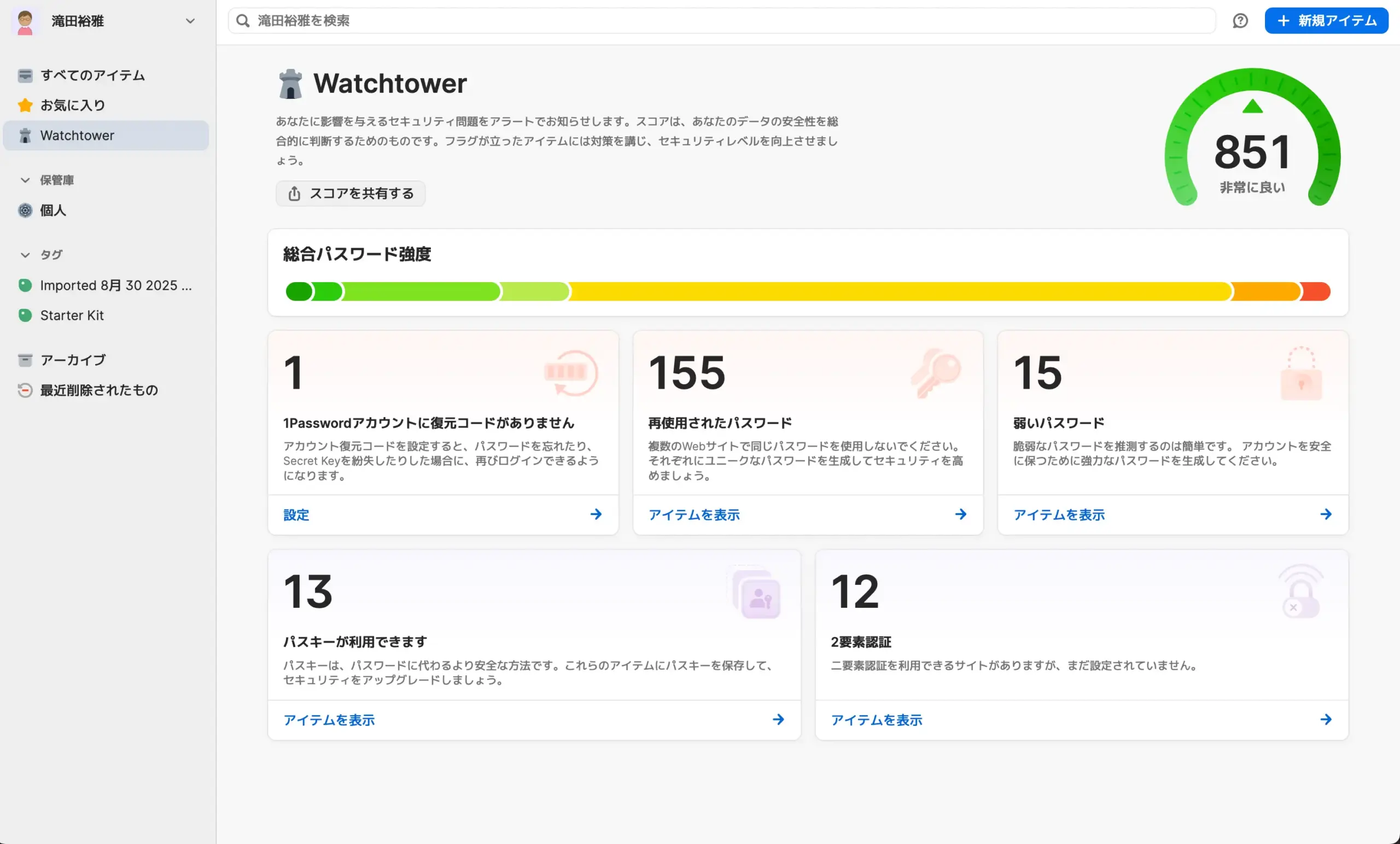
Task: Click the 設定 link for recovery code
Action: pos(296,514)
